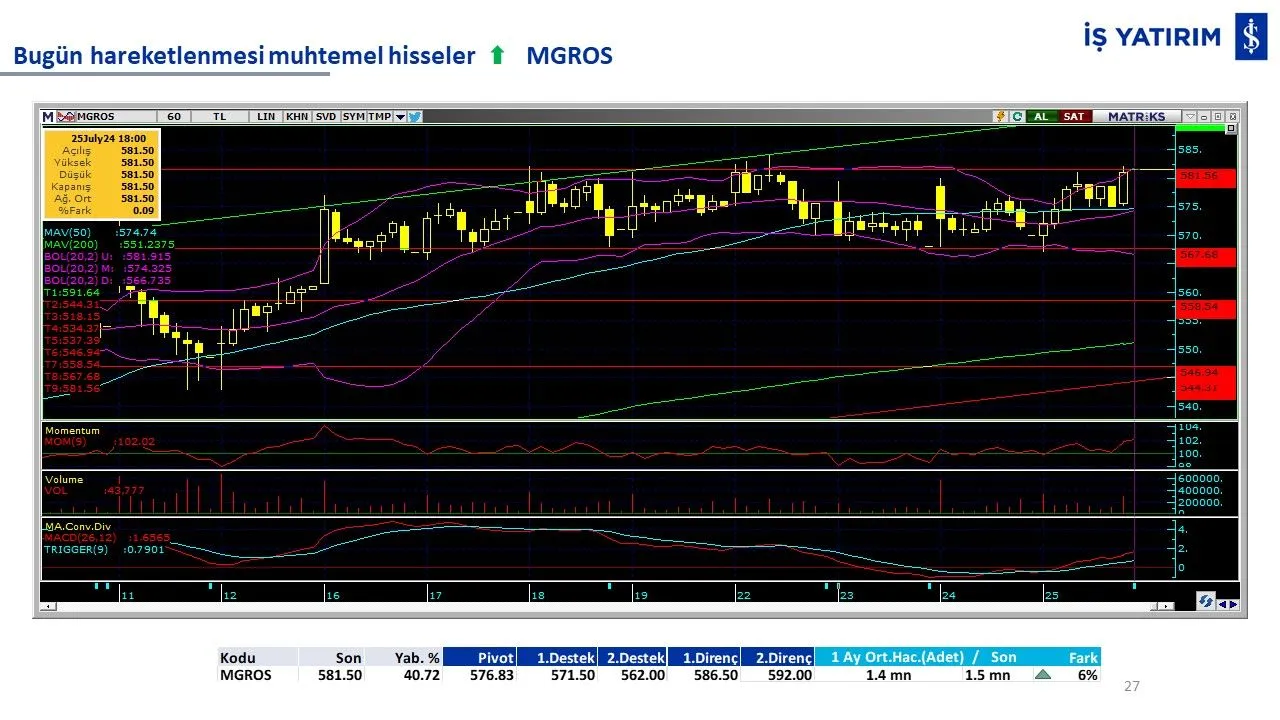1280x720 pixels.
Task: Click the chart-type icon beside MGROS
Action: (x=66, y=117)
